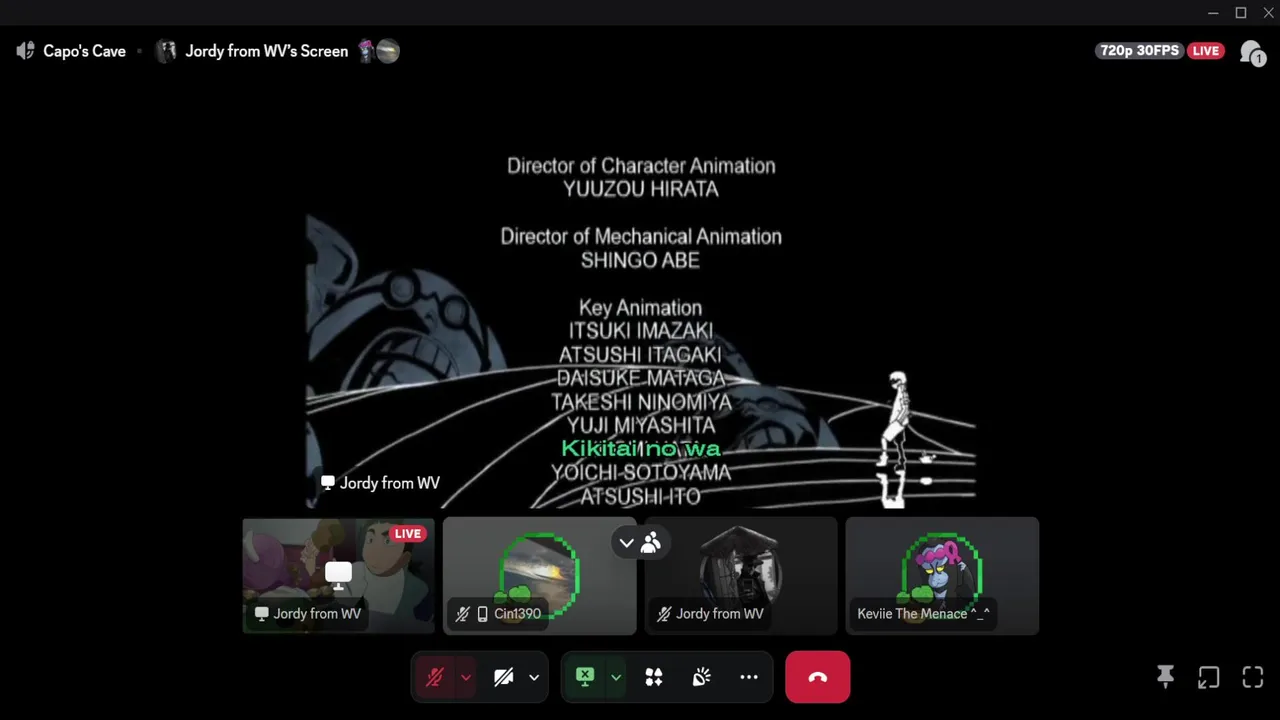Viewport: 1280px width, 720px height.
Task: Collapse the participants strip with the chevron
Action: (626, 543)
